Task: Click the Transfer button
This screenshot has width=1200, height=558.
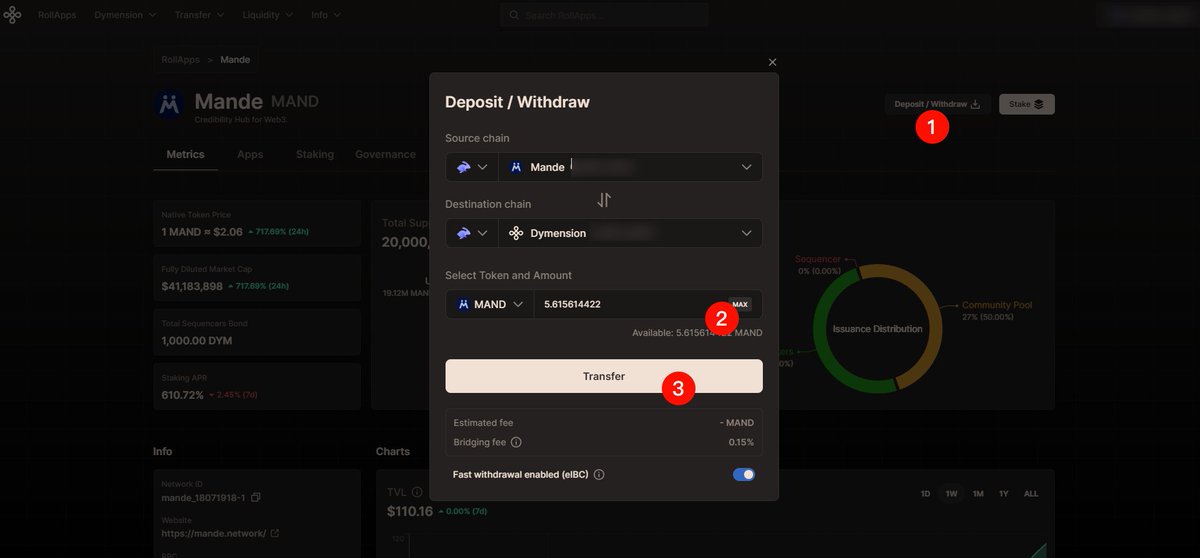Action: click(x=604, y=376)
